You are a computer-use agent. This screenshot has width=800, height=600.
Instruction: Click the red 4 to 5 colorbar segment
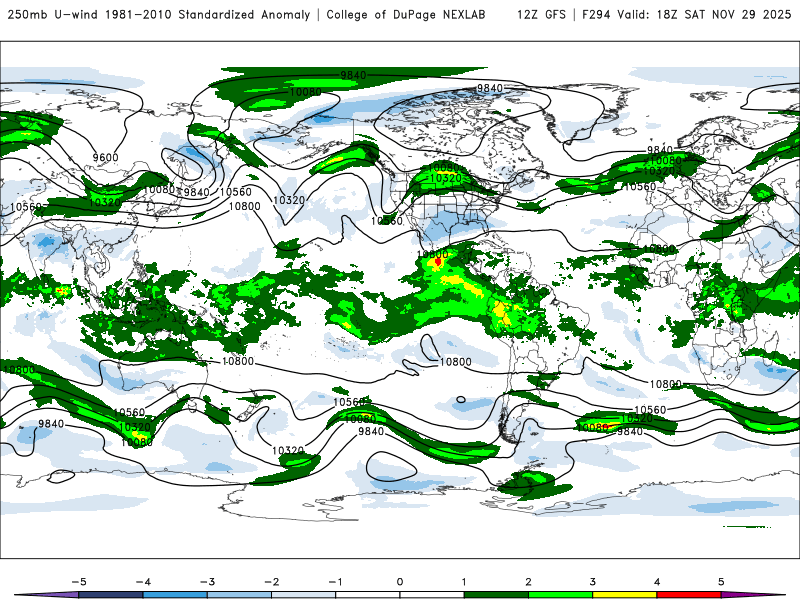[689, 595]
